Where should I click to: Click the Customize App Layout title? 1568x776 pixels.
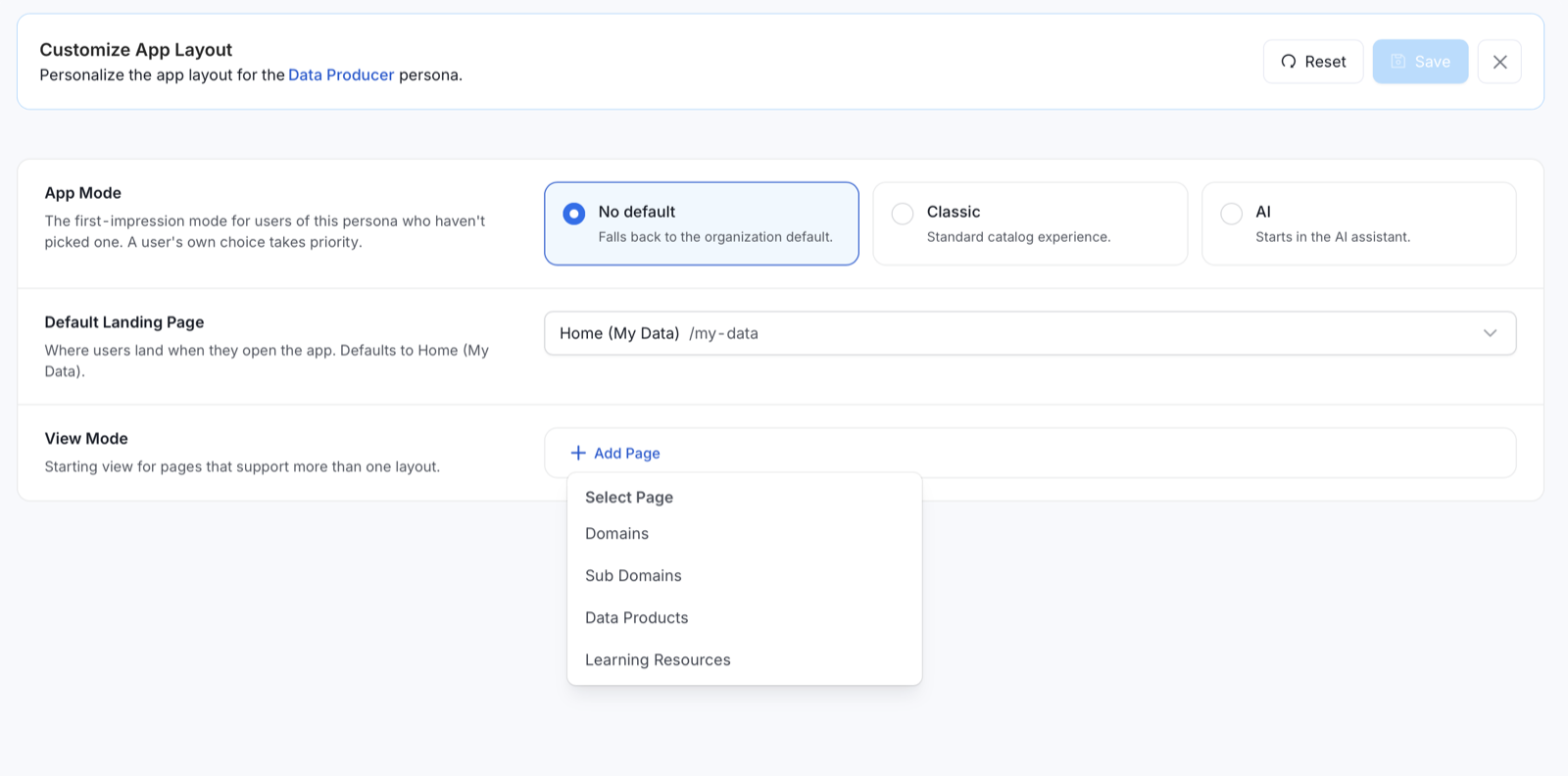point(136,50)
